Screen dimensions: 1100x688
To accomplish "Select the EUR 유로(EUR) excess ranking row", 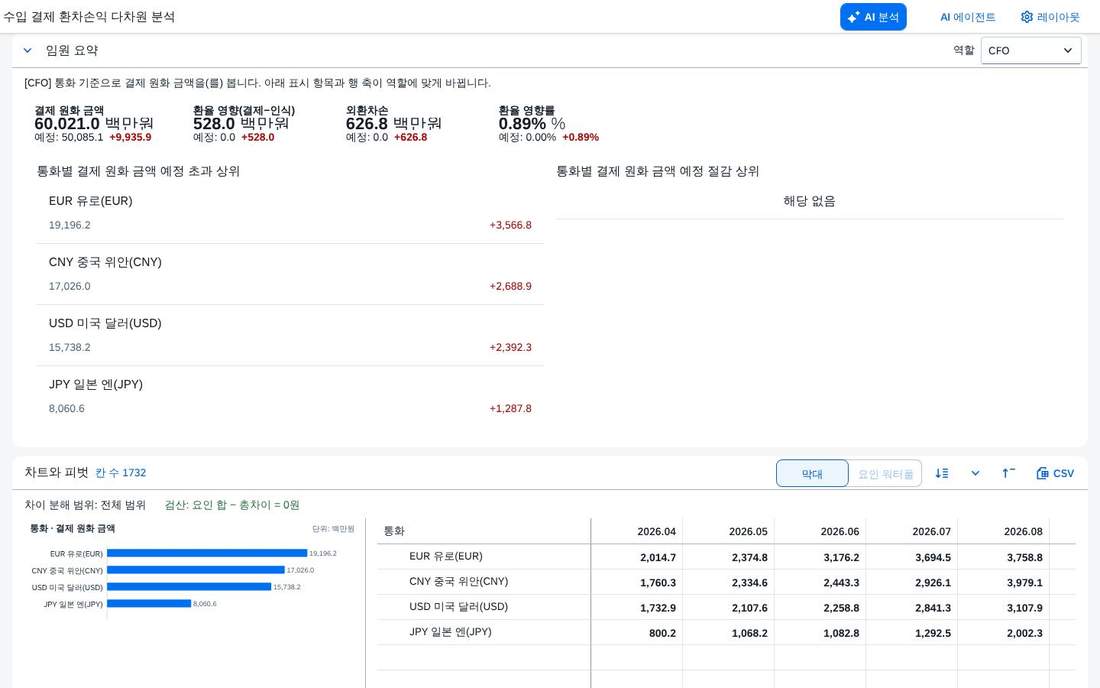I will 290,213.
